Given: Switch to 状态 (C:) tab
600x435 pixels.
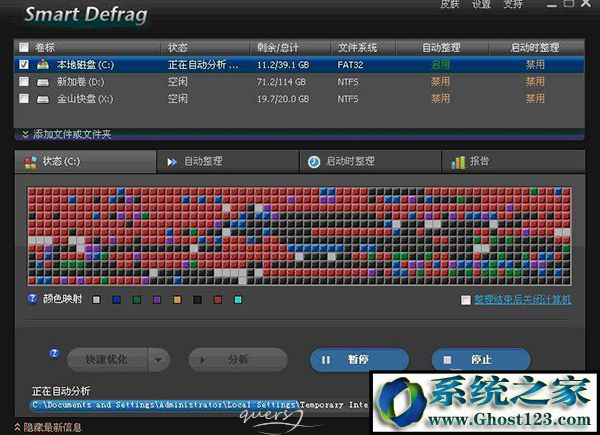Looking at the screenshot, I should coord(85,161).
